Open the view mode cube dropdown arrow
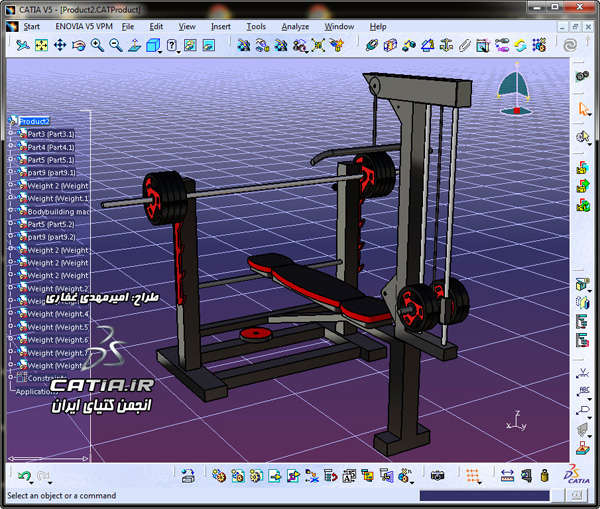 tap(160, 51)
